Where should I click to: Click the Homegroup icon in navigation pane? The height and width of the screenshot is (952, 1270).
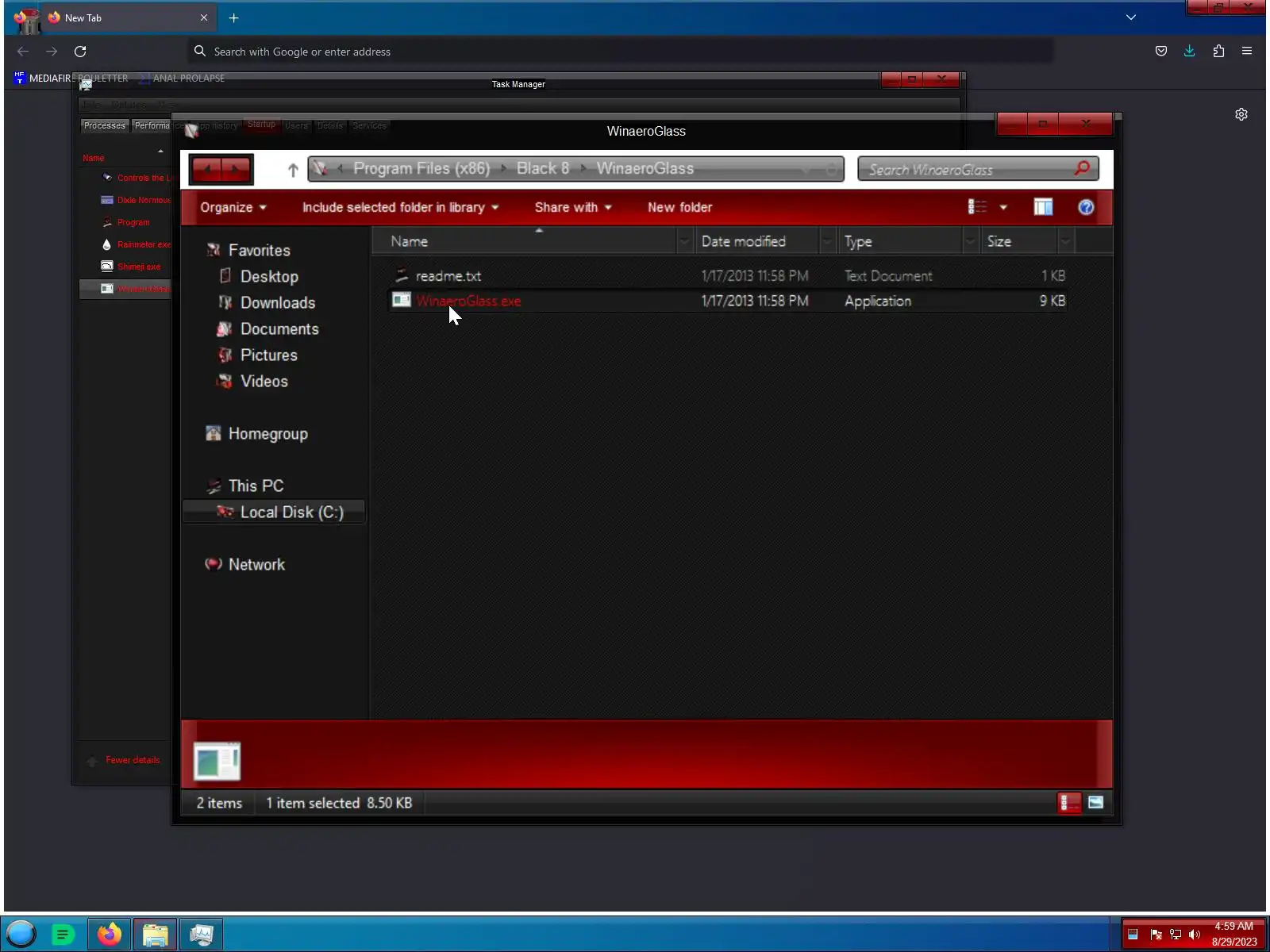[x=213, y=433]
